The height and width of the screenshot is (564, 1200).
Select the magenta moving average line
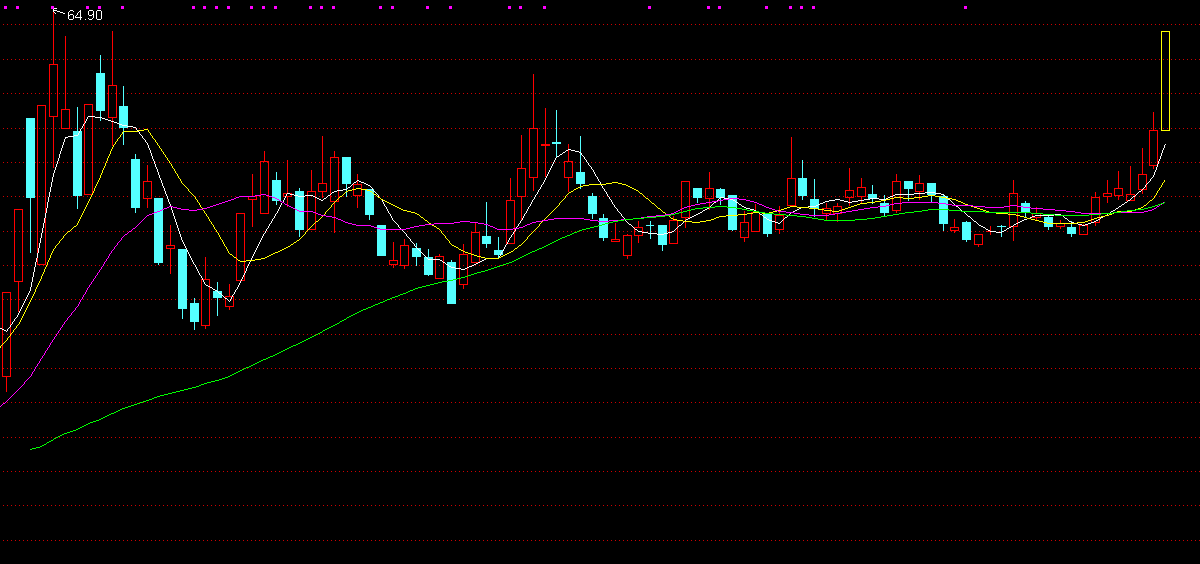pyautogui.click(x=90, y=290)
